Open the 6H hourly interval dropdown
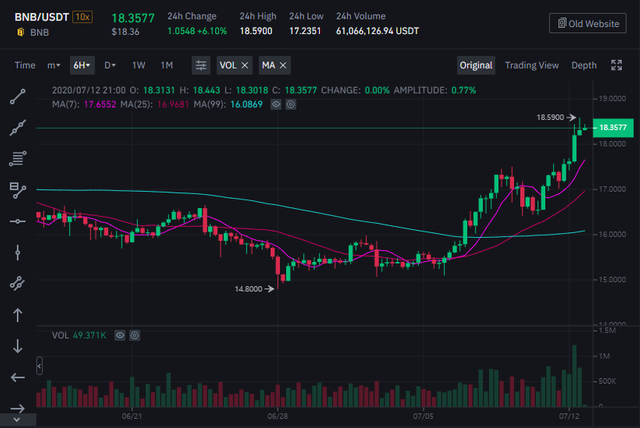Image resolution: width=640 pixels, height=428 pixels. tap(82, 65)
